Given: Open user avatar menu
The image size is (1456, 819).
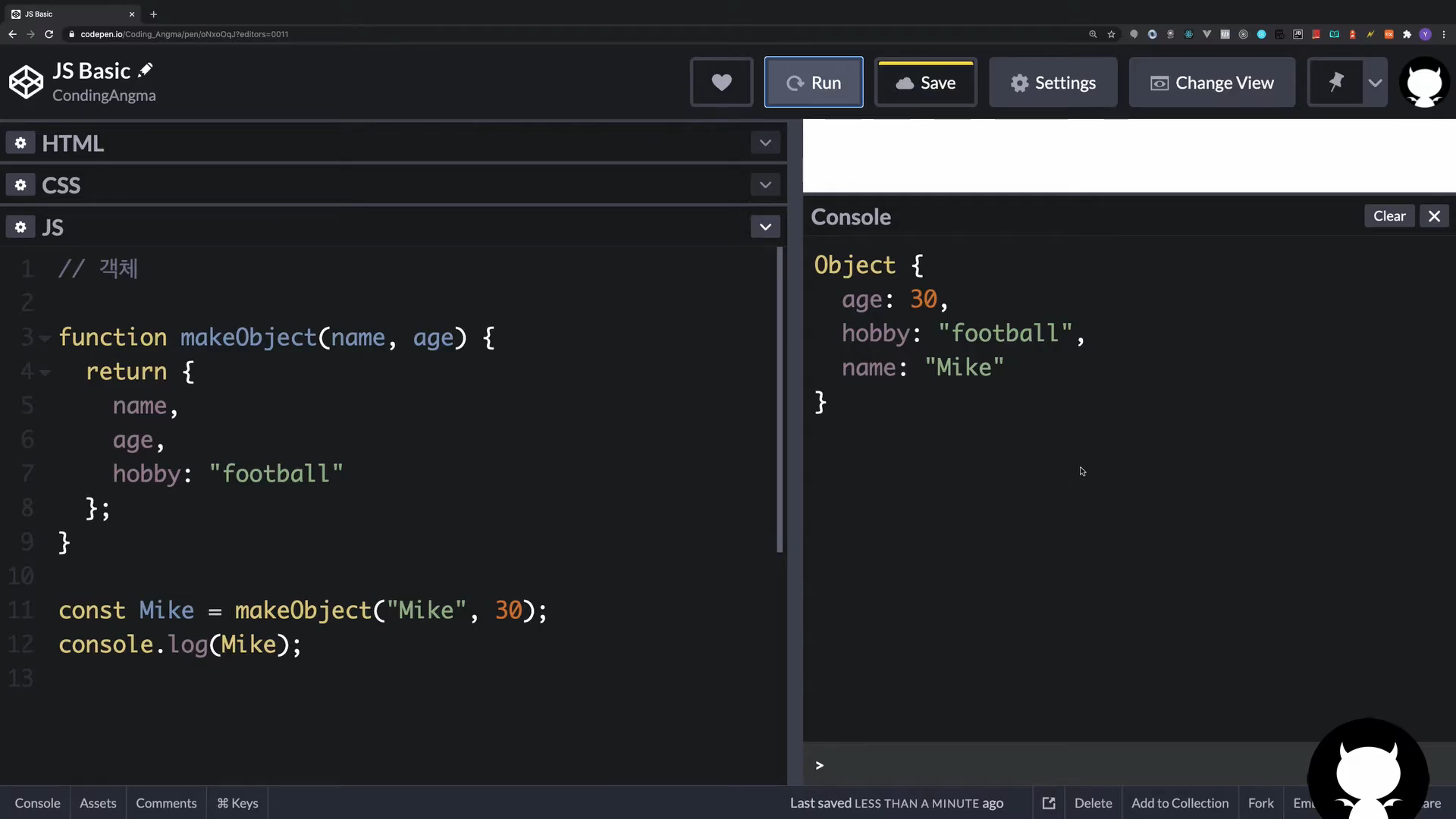Looking at the screenshot, I should tap(1424, 82).
